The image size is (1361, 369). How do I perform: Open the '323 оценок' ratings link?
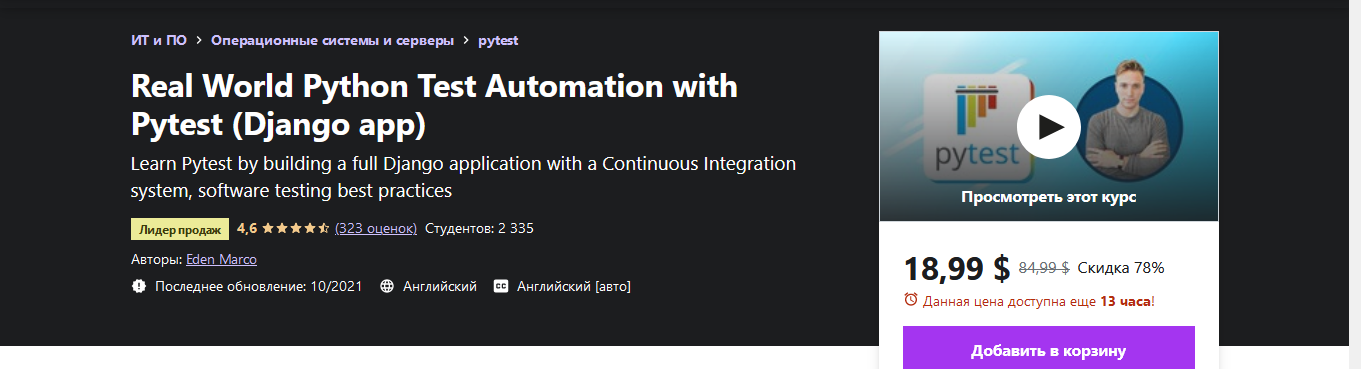376,228
